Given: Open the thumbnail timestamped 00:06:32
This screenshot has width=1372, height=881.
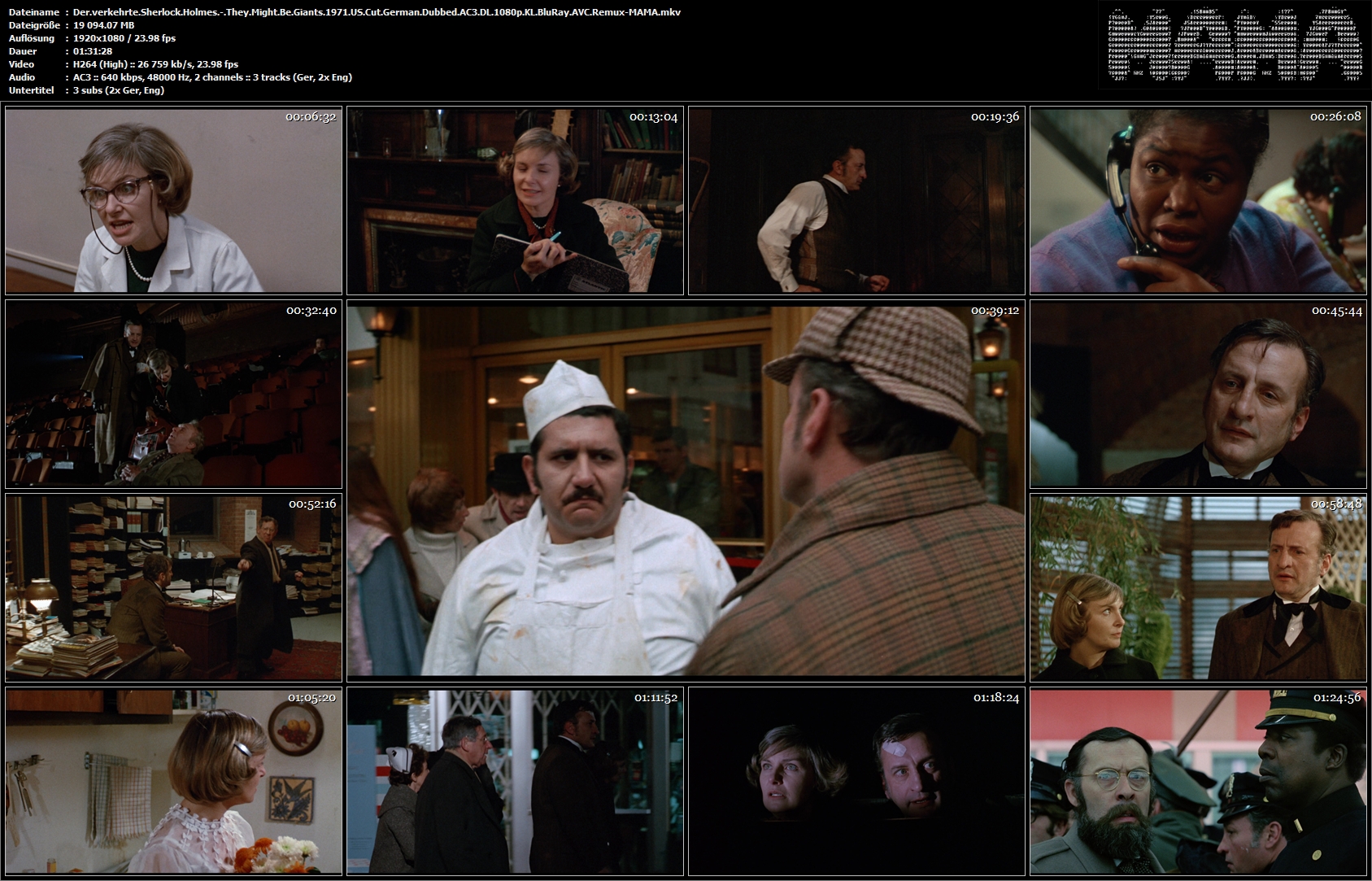Looking at the screenshot, I should coord(173,200).
